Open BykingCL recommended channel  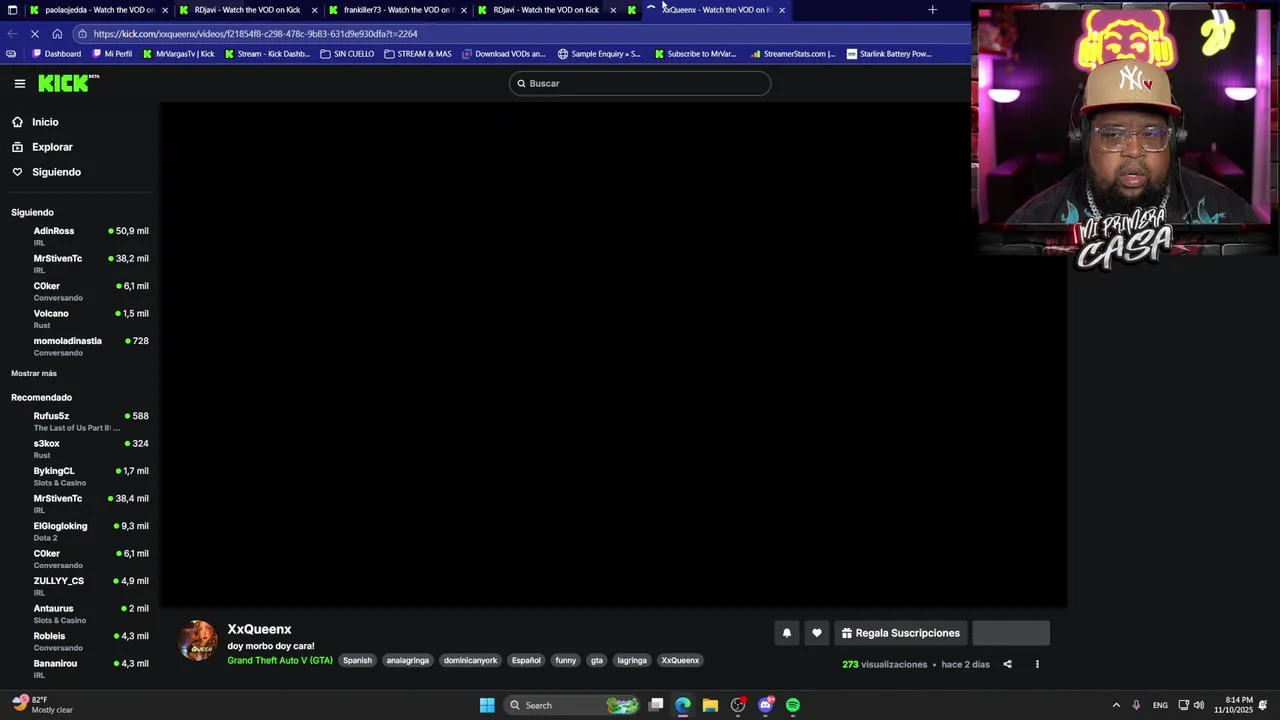(x=80, y=476)
